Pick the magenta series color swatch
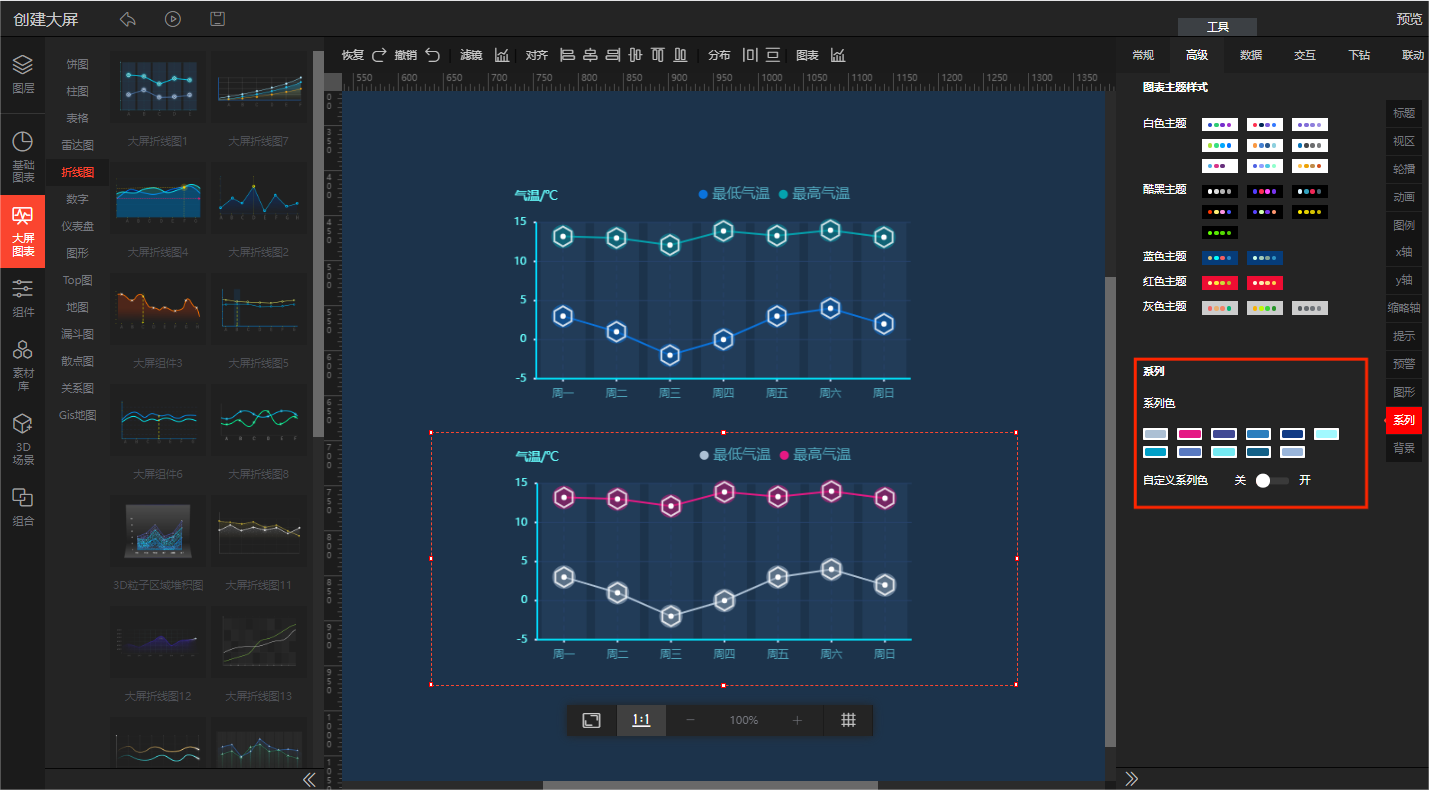This screenshot has height=790, width=1429. [x=1190, y=434]
